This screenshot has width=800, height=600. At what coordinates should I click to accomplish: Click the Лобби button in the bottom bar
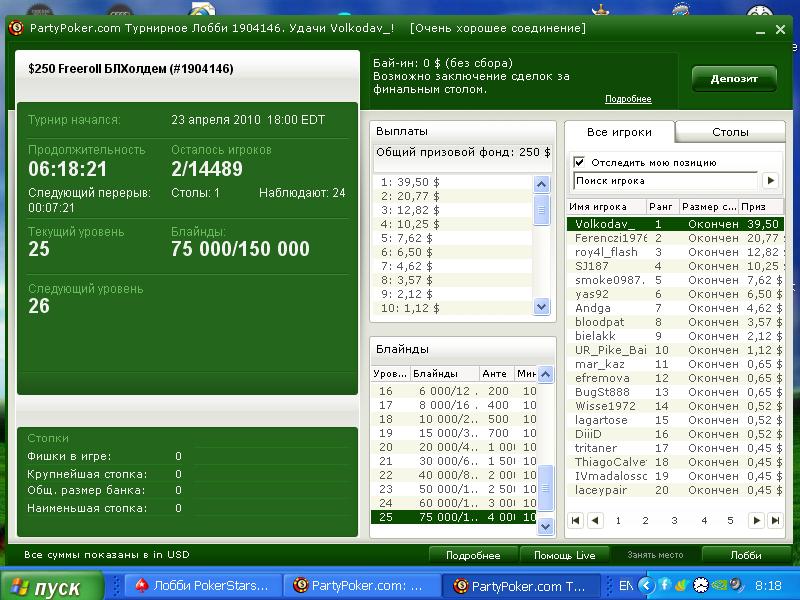pos(746,555)
